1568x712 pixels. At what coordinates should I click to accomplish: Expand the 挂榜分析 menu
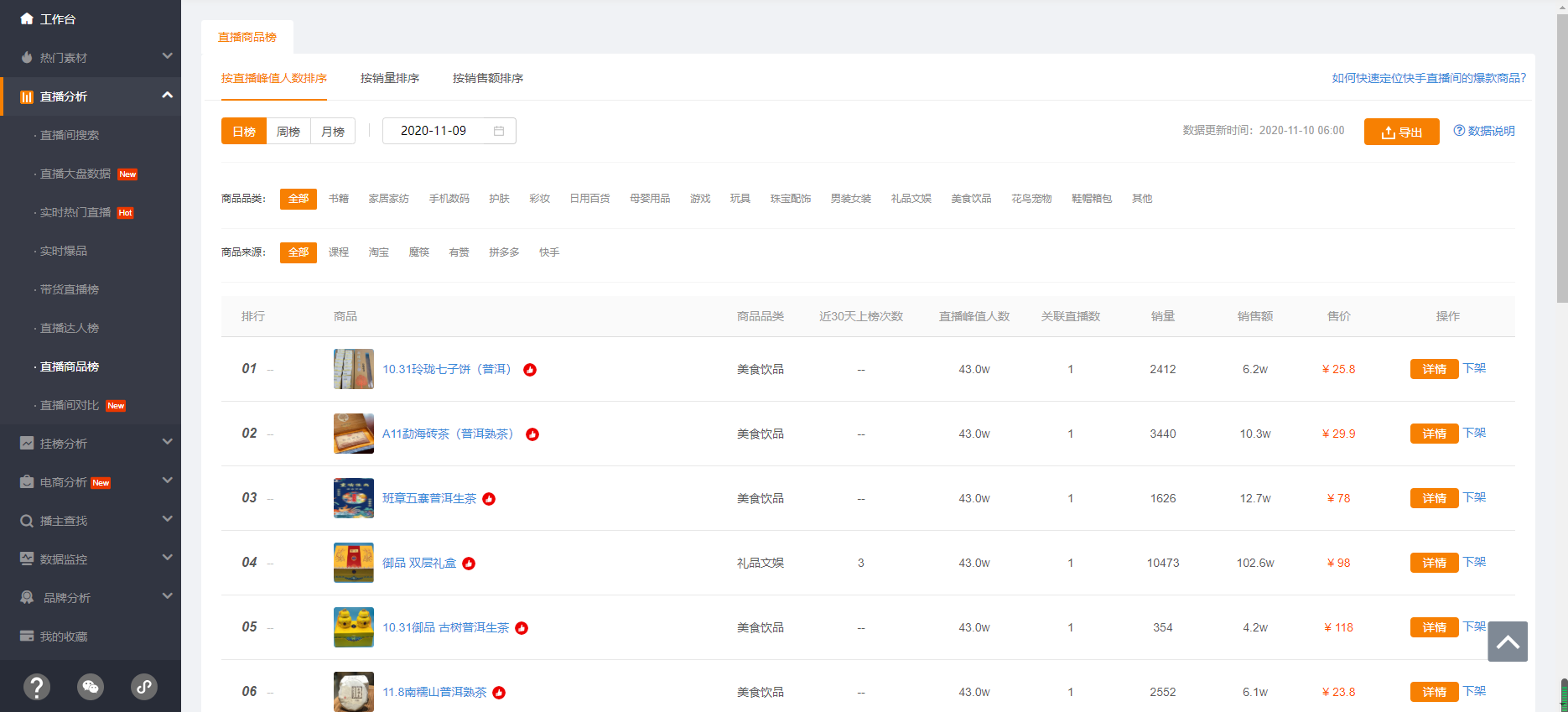coord(168,441)
